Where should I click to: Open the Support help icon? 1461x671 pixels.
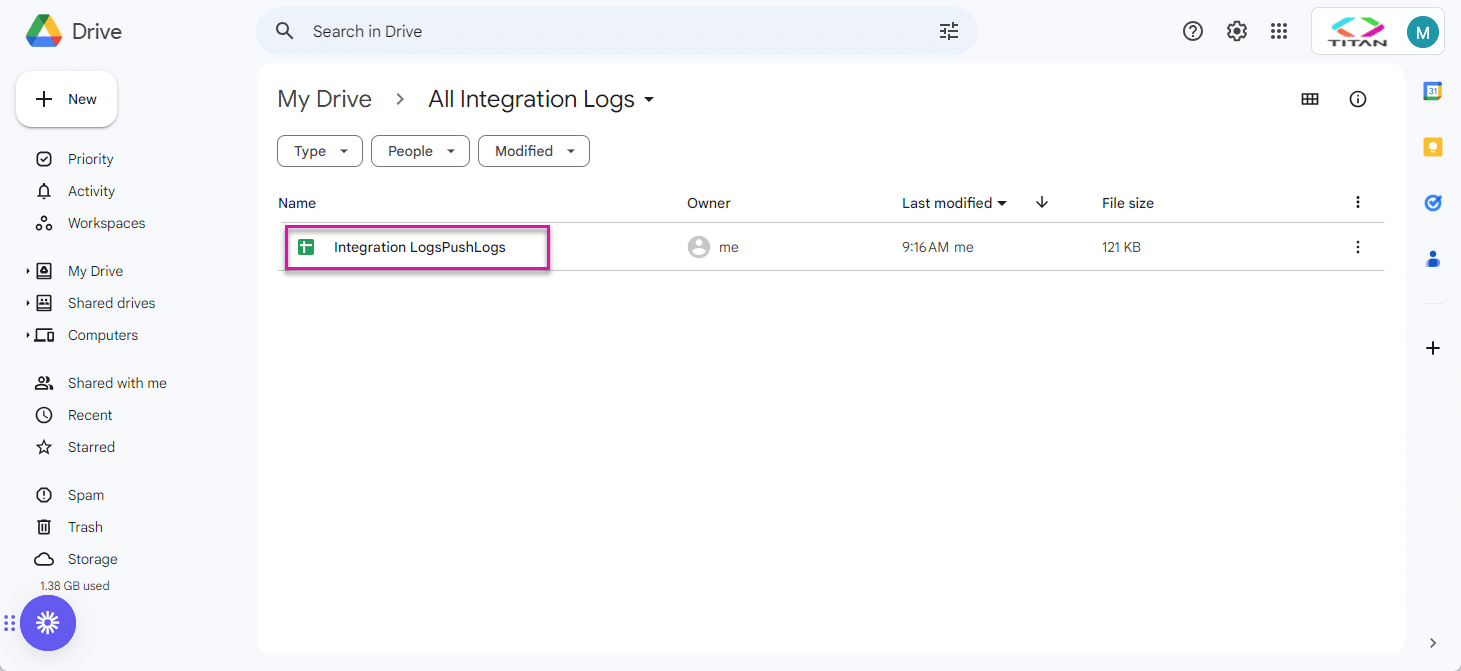[x=1192, y=31]
